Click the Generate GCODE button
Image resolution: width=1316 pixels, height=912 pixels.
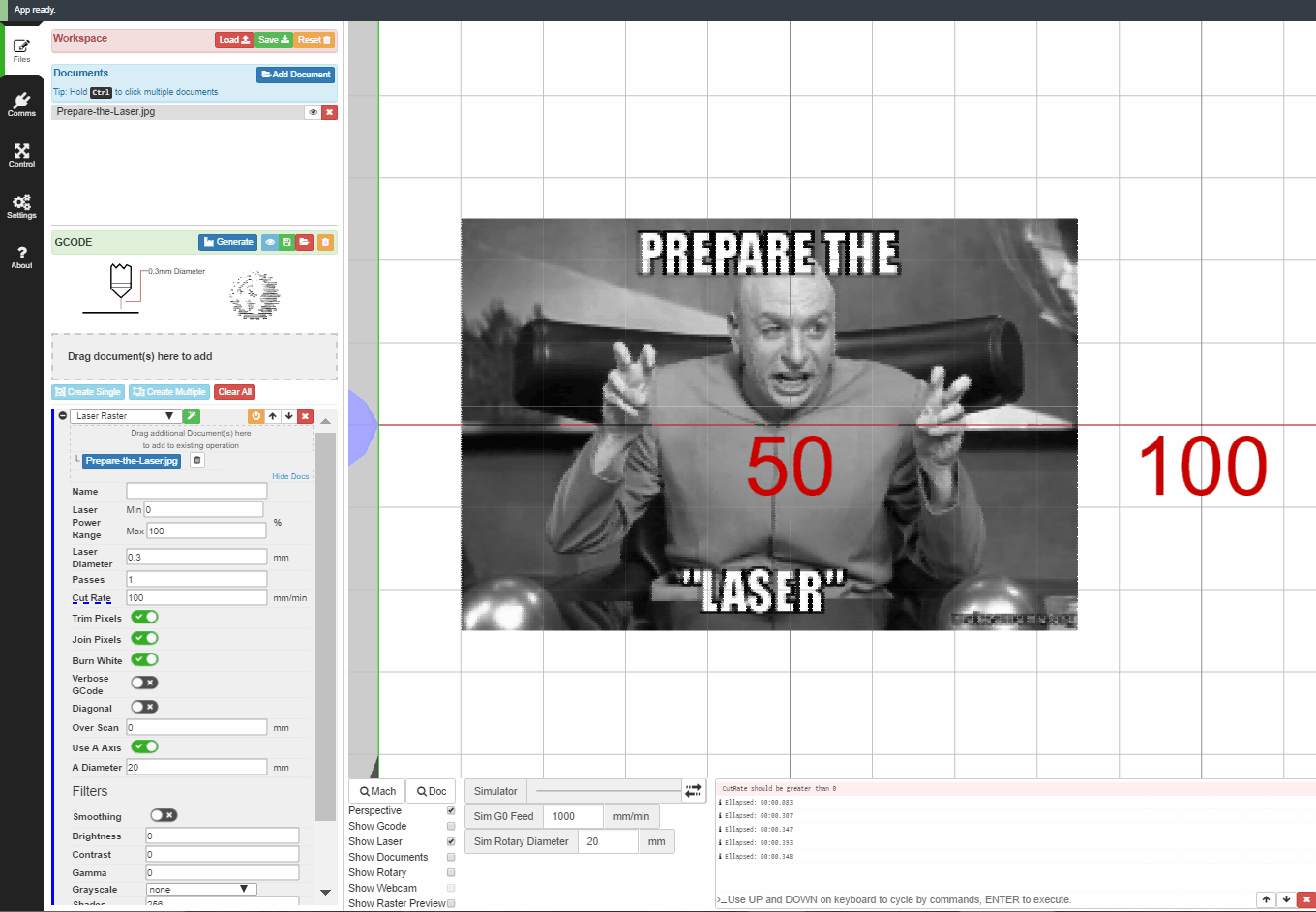pyautogui.click(x=227, y=242)
